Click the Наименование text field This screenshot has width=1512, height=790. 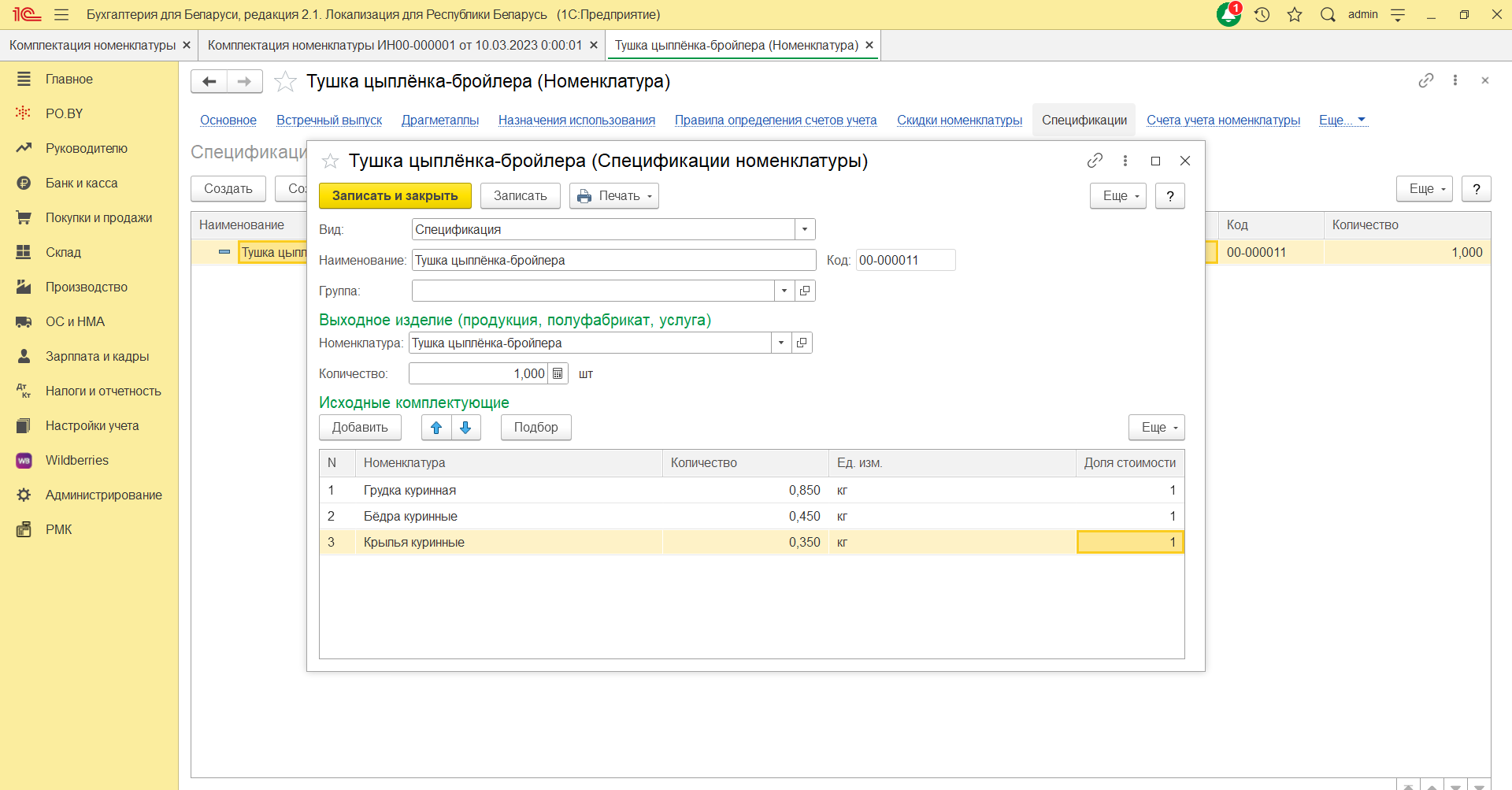point(613,261)
